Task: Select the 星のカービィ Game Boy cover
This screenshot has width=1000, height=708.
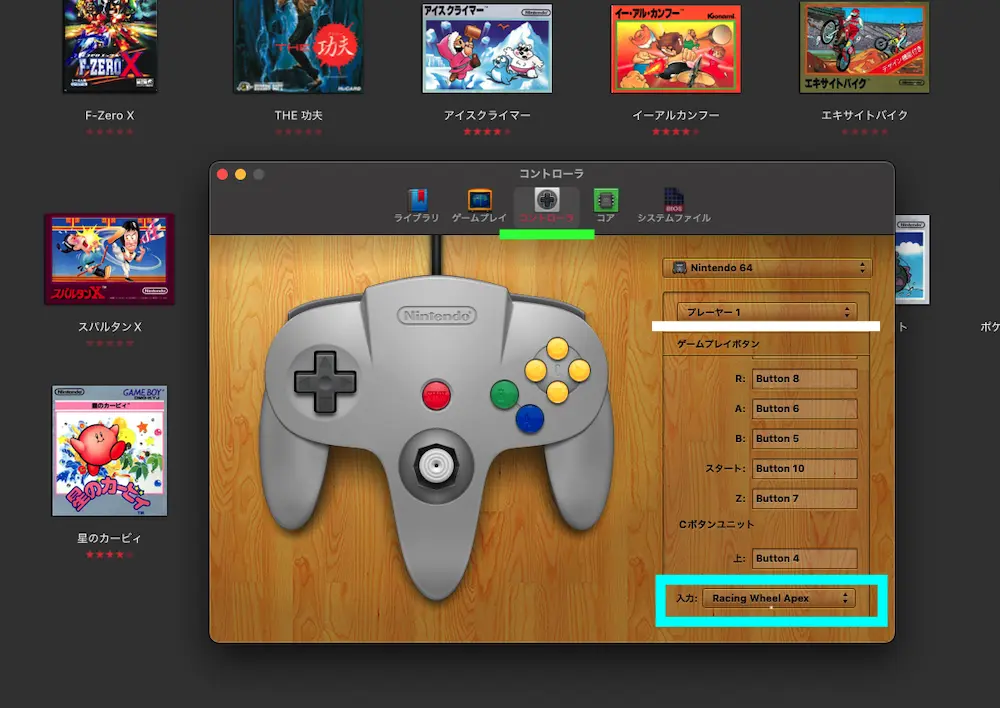Action: tap(110, 451)
